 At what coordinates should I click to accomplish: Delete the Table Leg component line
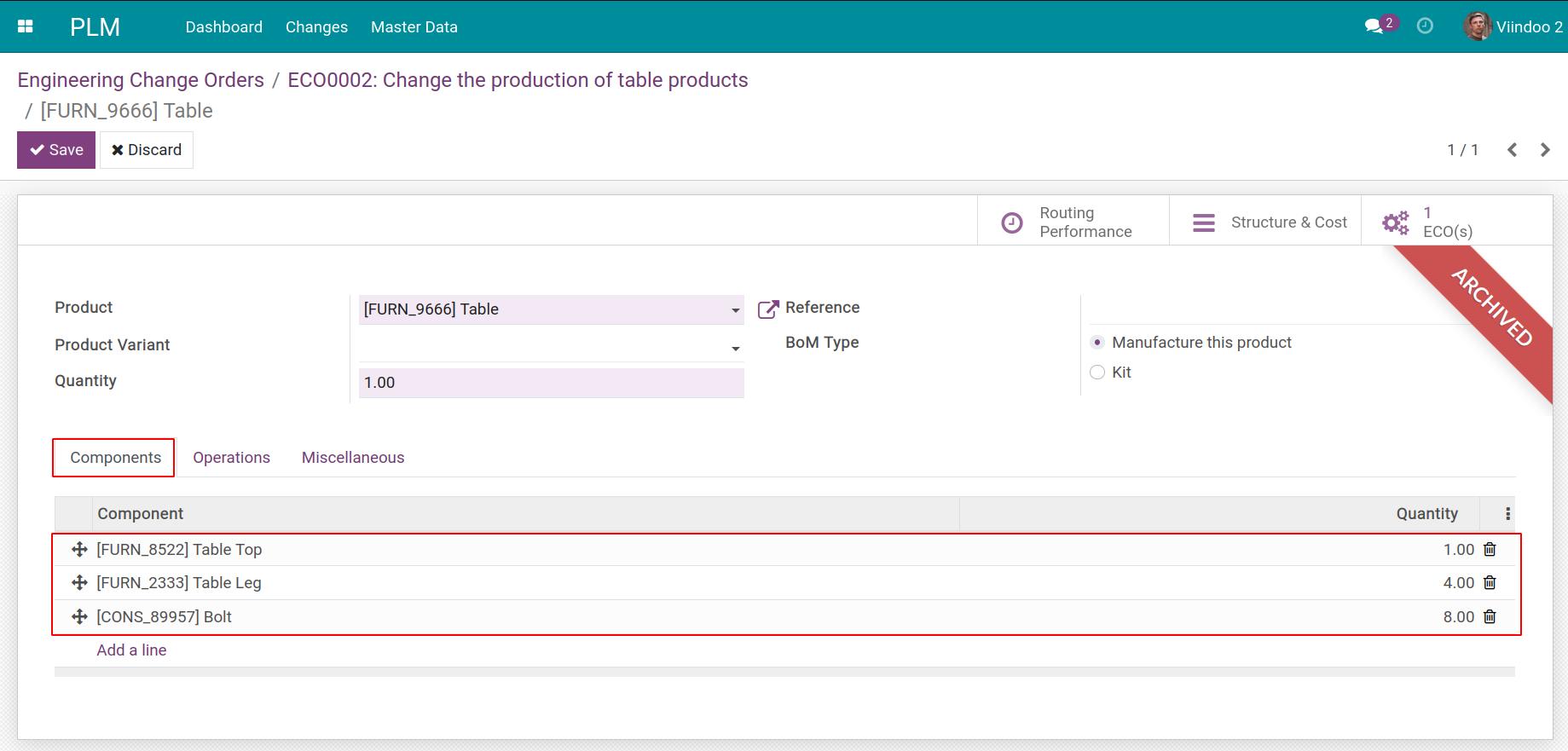pyautogui.click(x=1490, y=583)
